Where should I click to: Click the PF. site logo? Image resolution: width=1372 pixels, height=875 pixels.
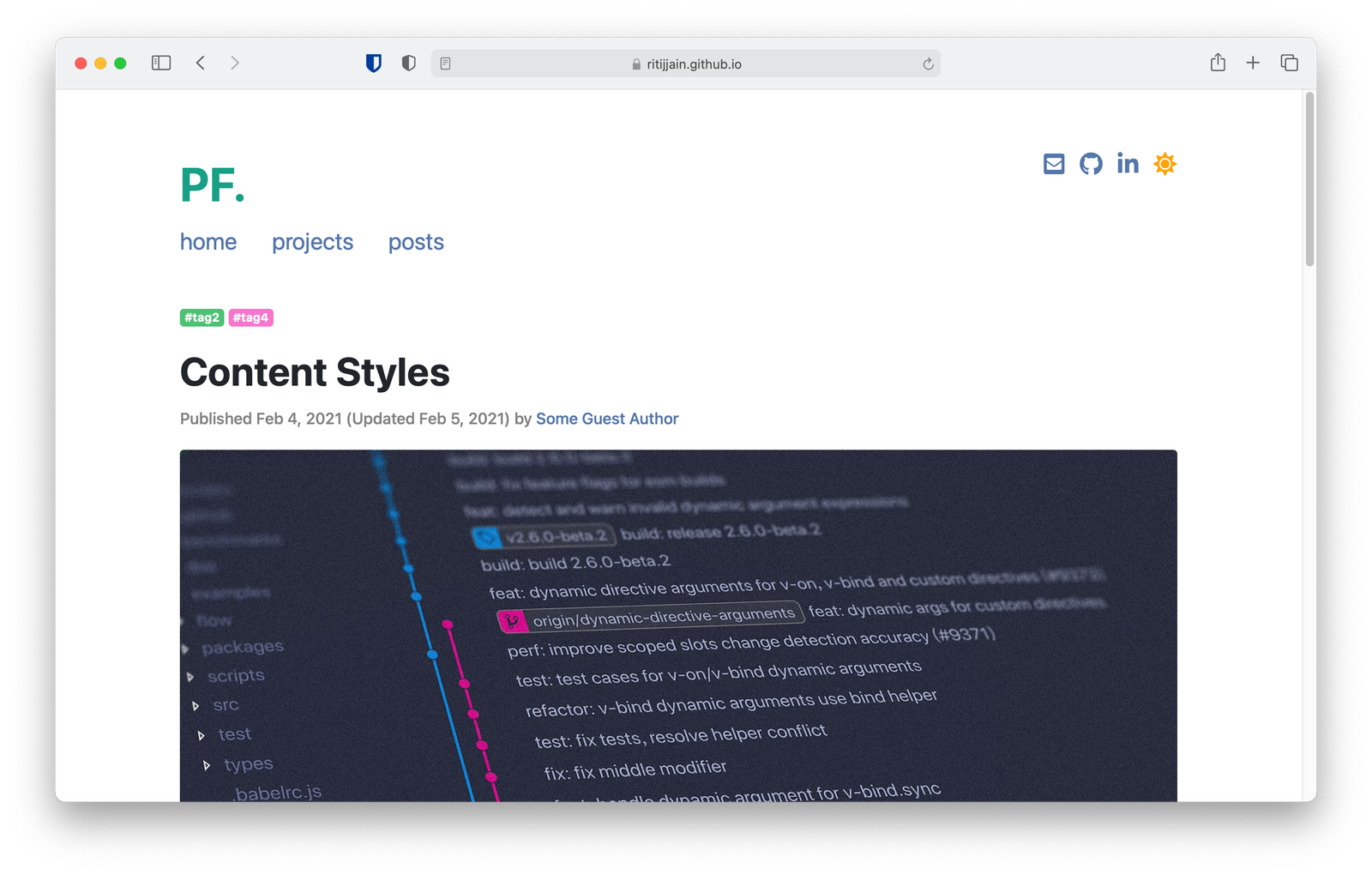[213, 185]
